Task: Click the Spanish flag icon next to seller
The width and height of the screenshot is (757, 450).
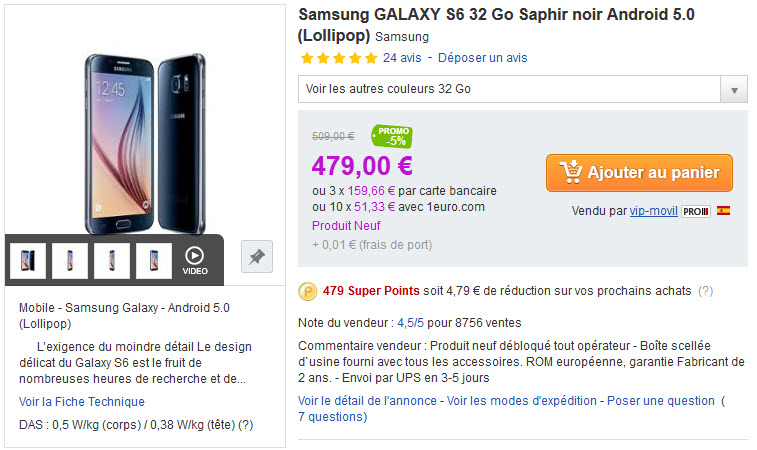Action: click(723, 211)
